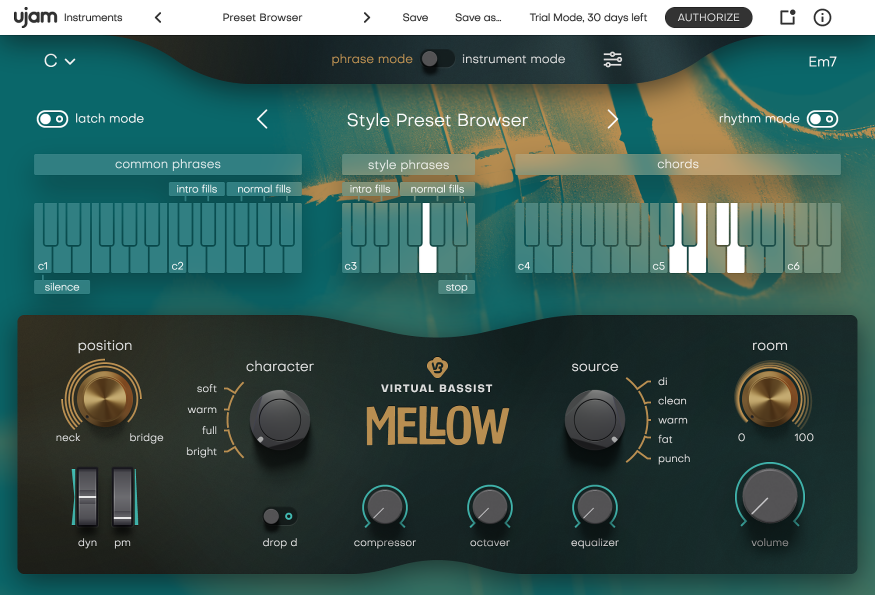Click Save in the top bar
The height and width of the screenshot is (595, 875).
pyautogui.click(x=415, y=17)
